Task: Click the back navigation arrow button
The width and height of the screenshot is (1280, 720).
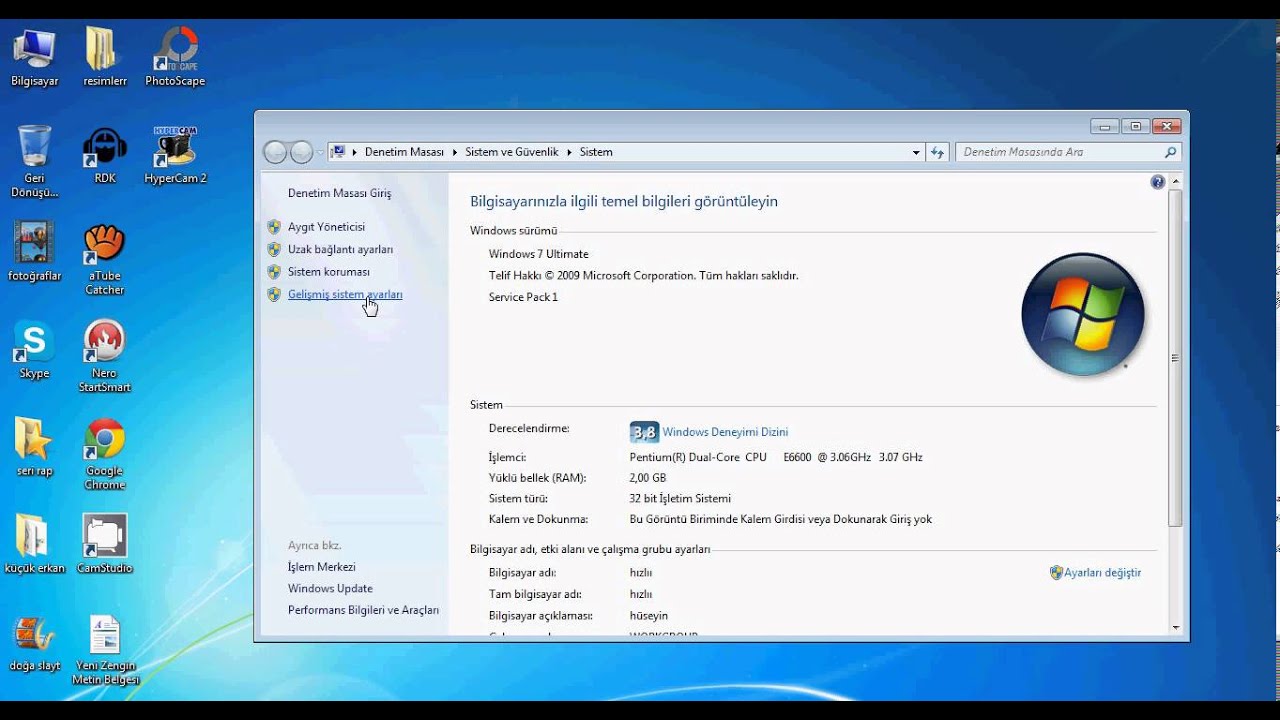Action: [x=275, y=152]
